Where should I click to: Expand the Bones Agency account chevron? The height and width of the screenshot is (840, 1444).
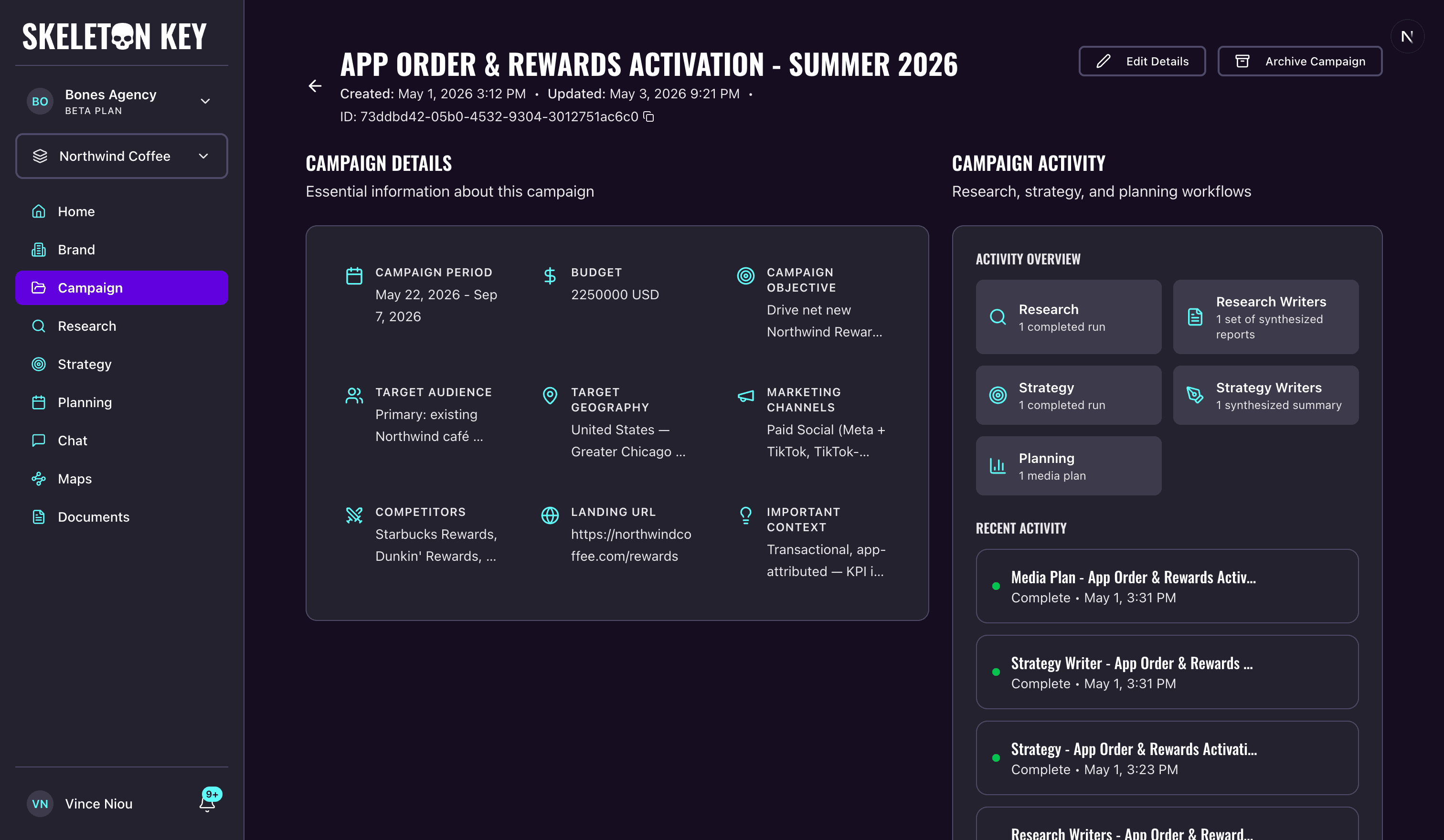pyautogui.click(x=205, y=101)
